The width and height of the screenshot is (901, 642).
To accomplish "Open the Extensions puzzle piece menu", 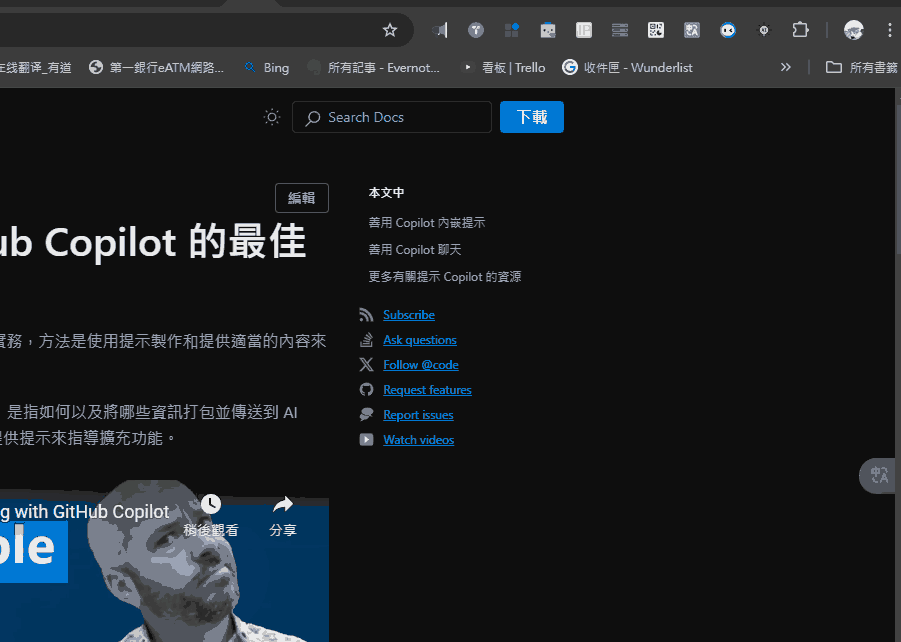I will click(x=800, y=30).
